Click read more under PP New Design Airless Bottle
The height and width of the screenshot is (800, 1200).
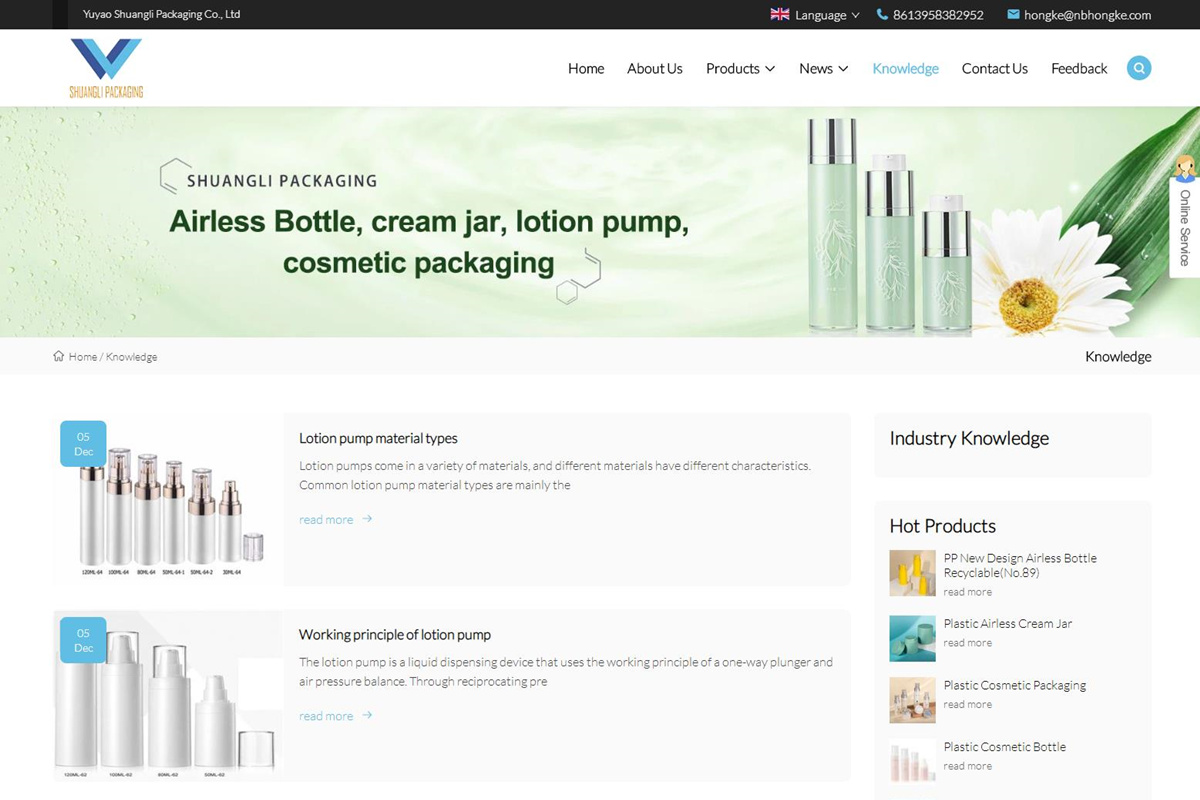click(968, 592)
